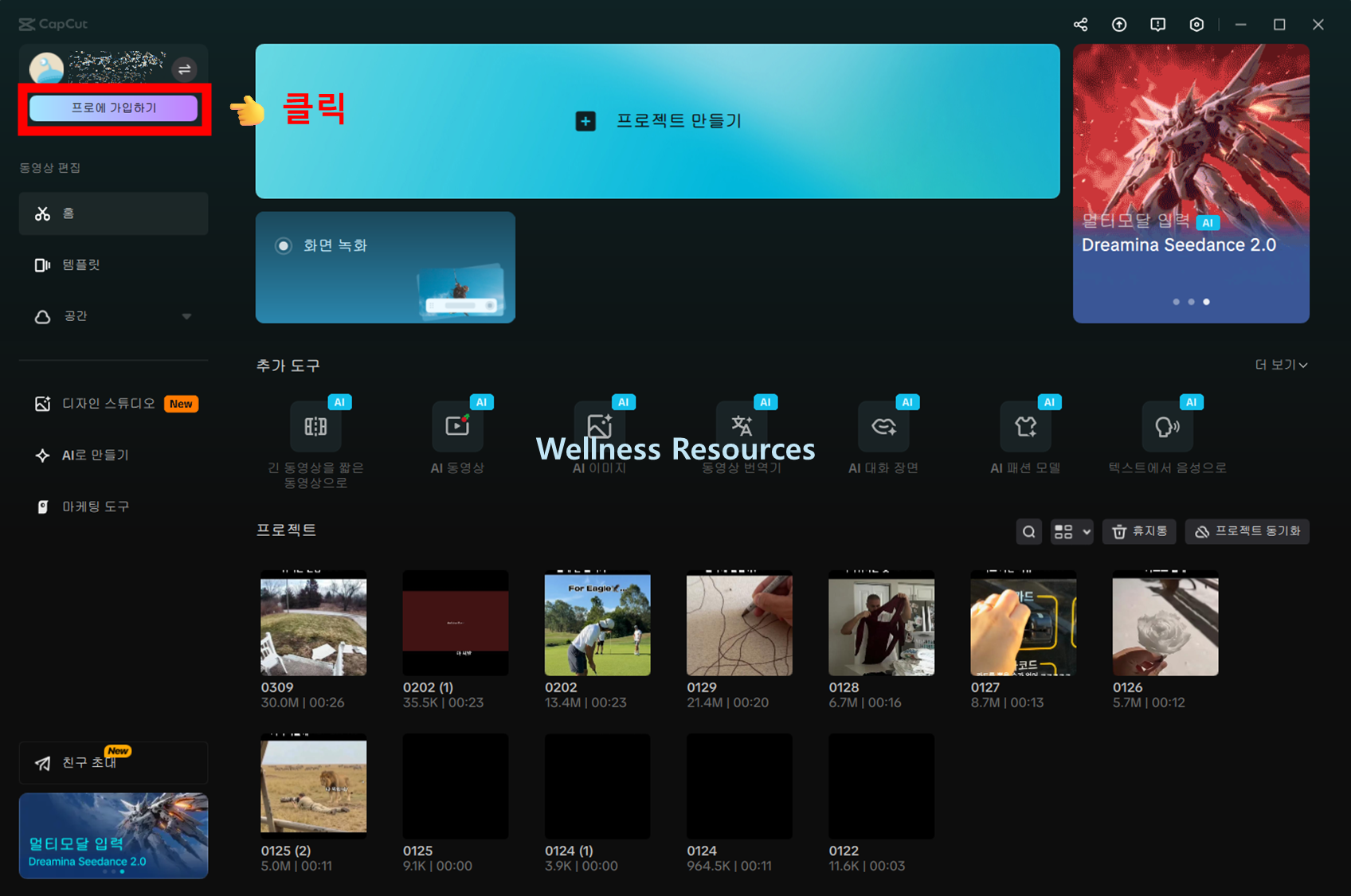Screen dimensions: 1351x896
Task: Open project 0124 (1) thumbnail
Action: click(597, 786)
